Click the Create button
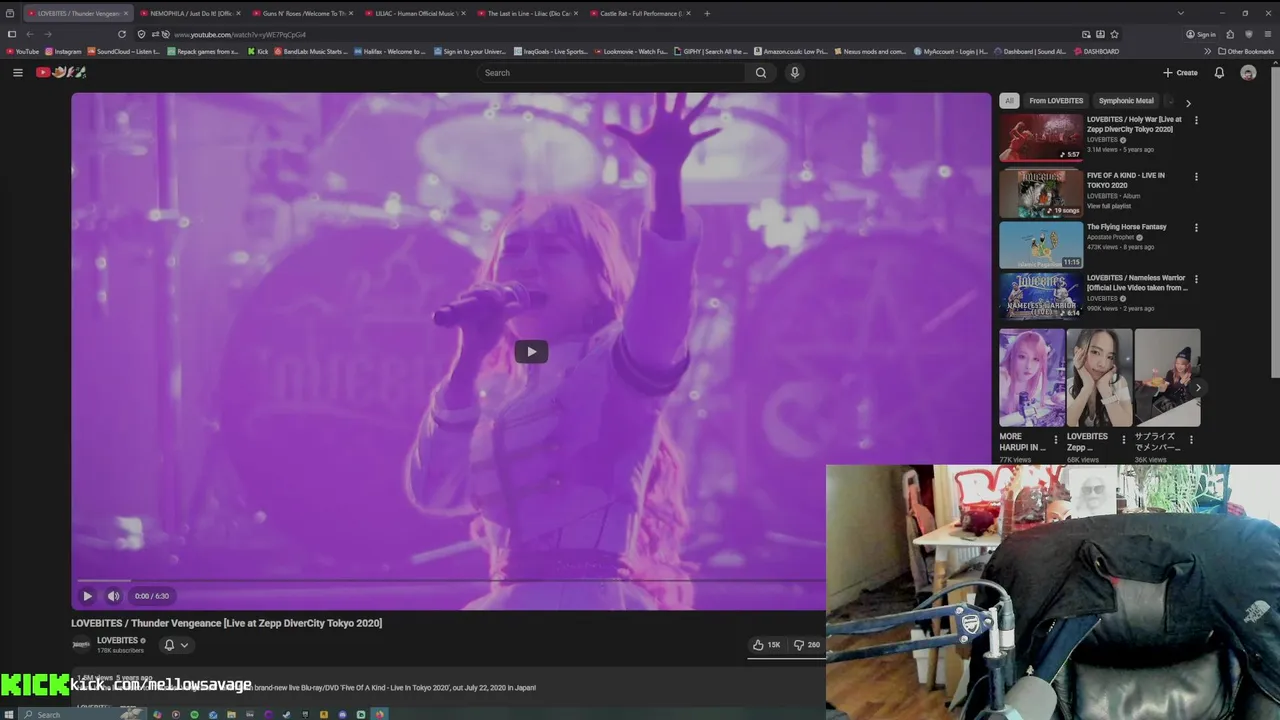 click(1180, 72)
